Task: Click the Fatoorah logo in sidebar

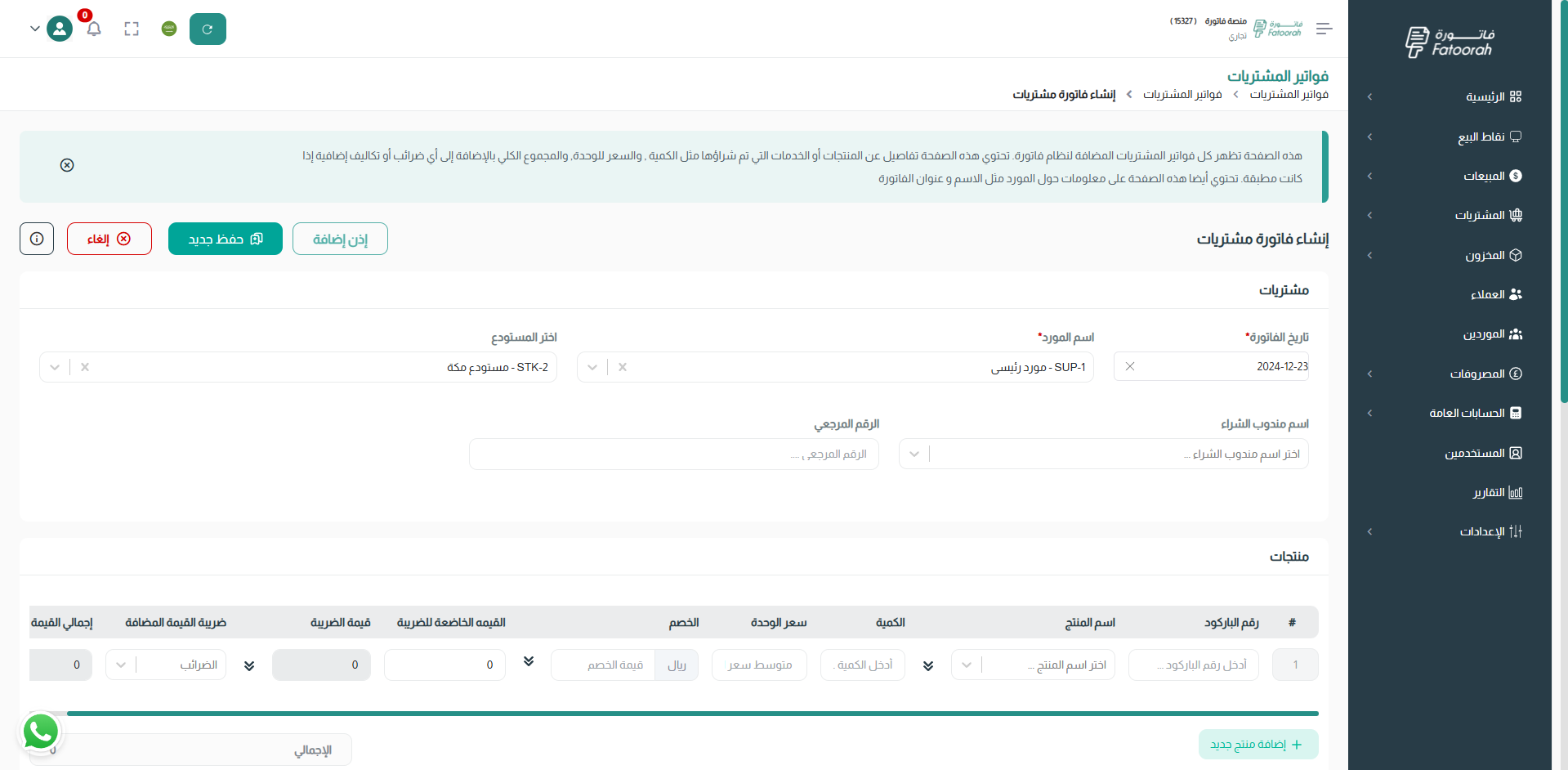Action: (1450, 42)
